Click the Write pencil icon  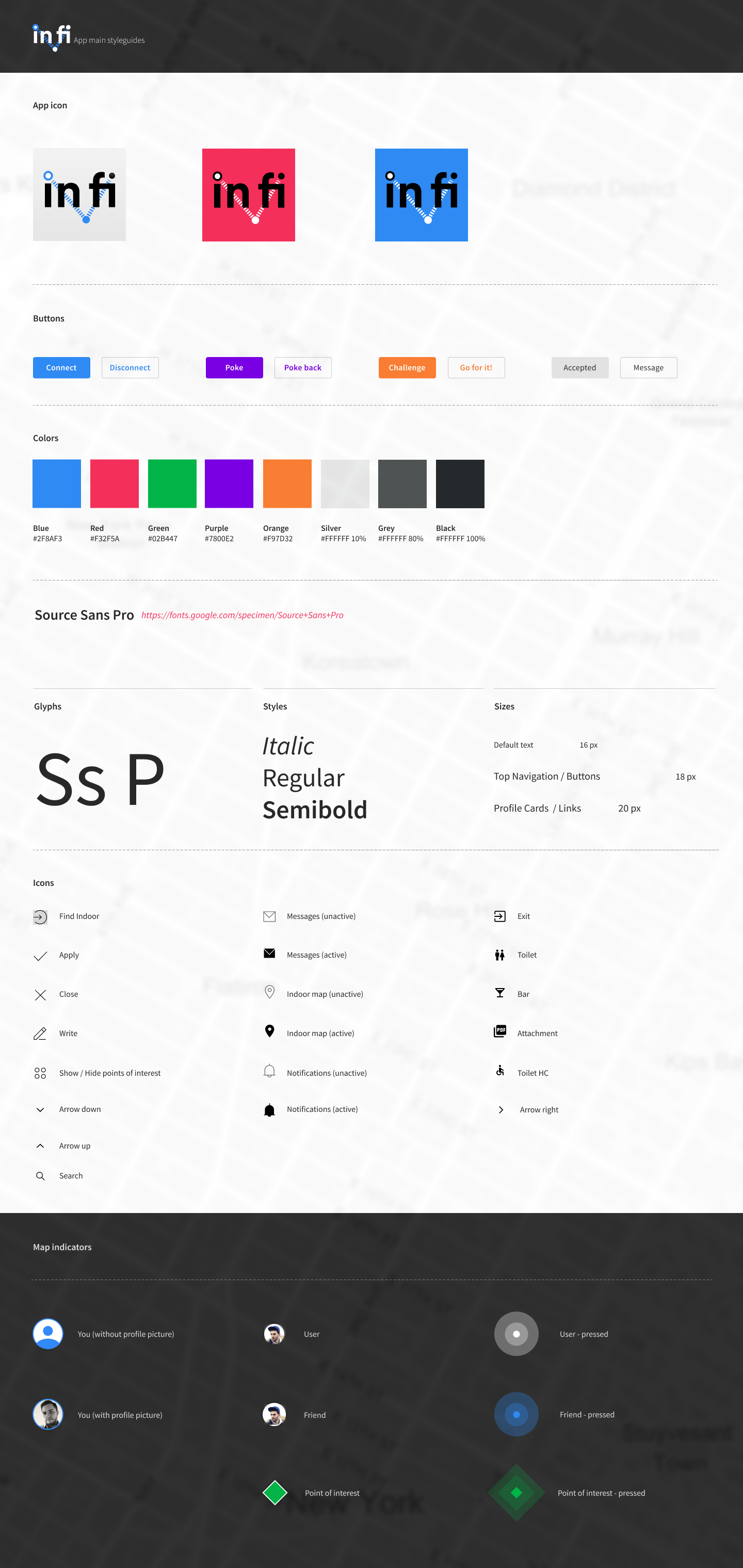[x=40, y=1033]
